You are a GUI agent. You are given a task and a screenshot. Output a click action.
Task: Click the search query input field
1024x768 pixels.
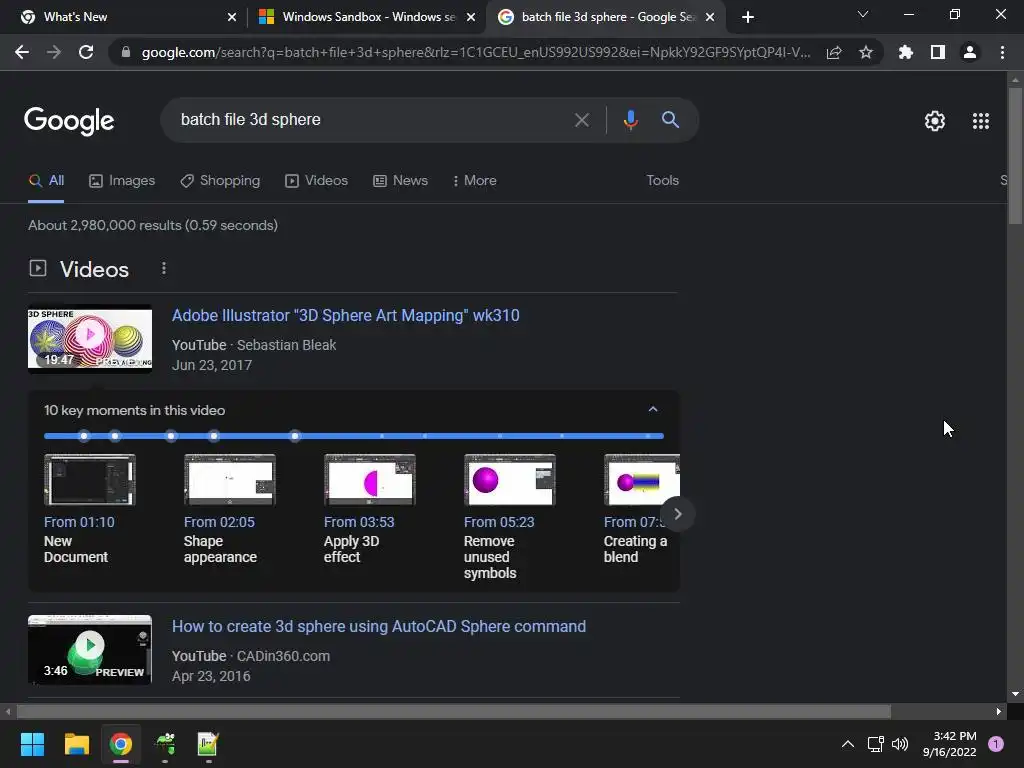[x=369, y=120]
